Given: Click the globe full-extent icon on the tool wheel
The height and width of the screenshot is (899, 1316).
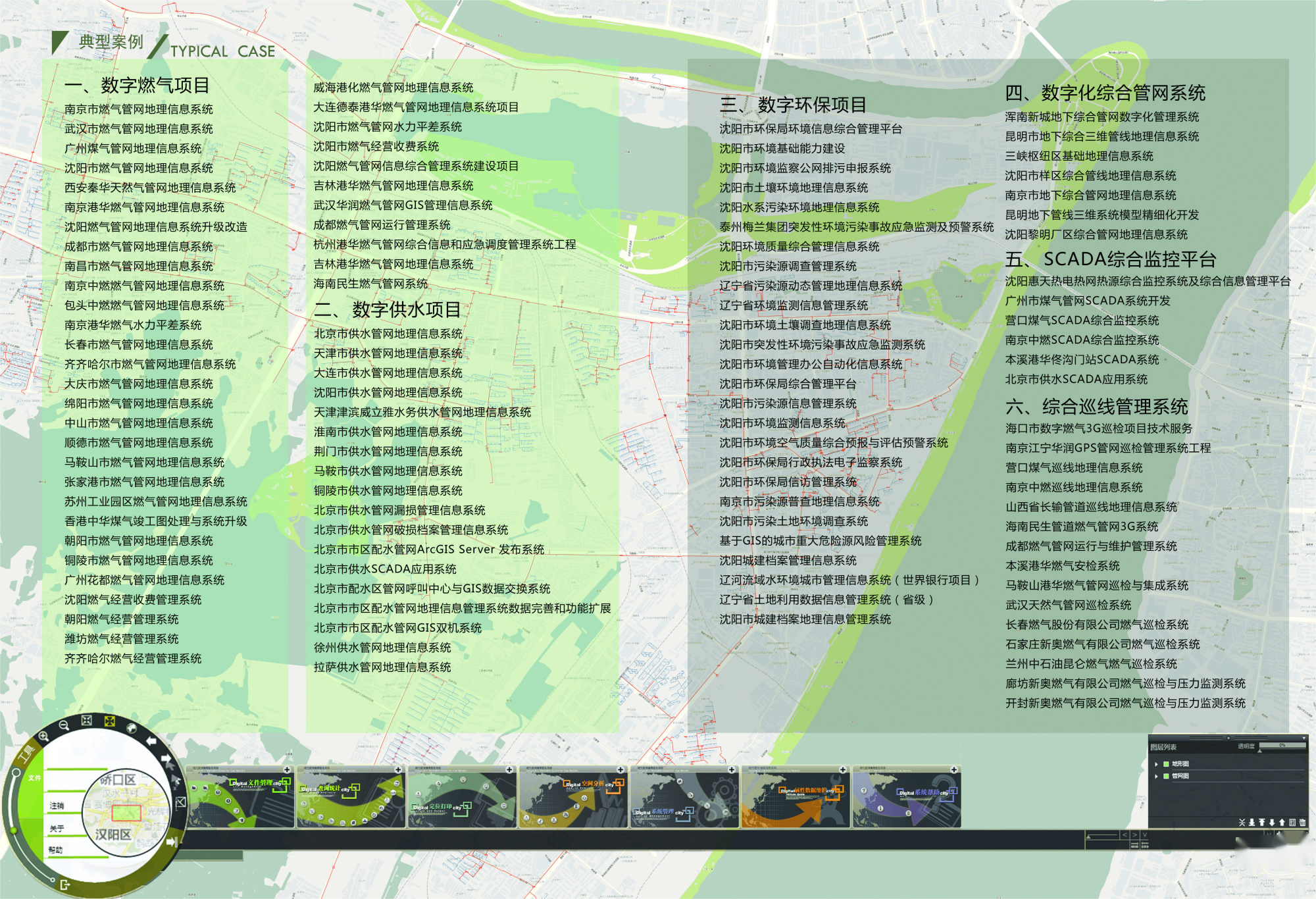Looking at the screenshot, I should pos(132,729).
